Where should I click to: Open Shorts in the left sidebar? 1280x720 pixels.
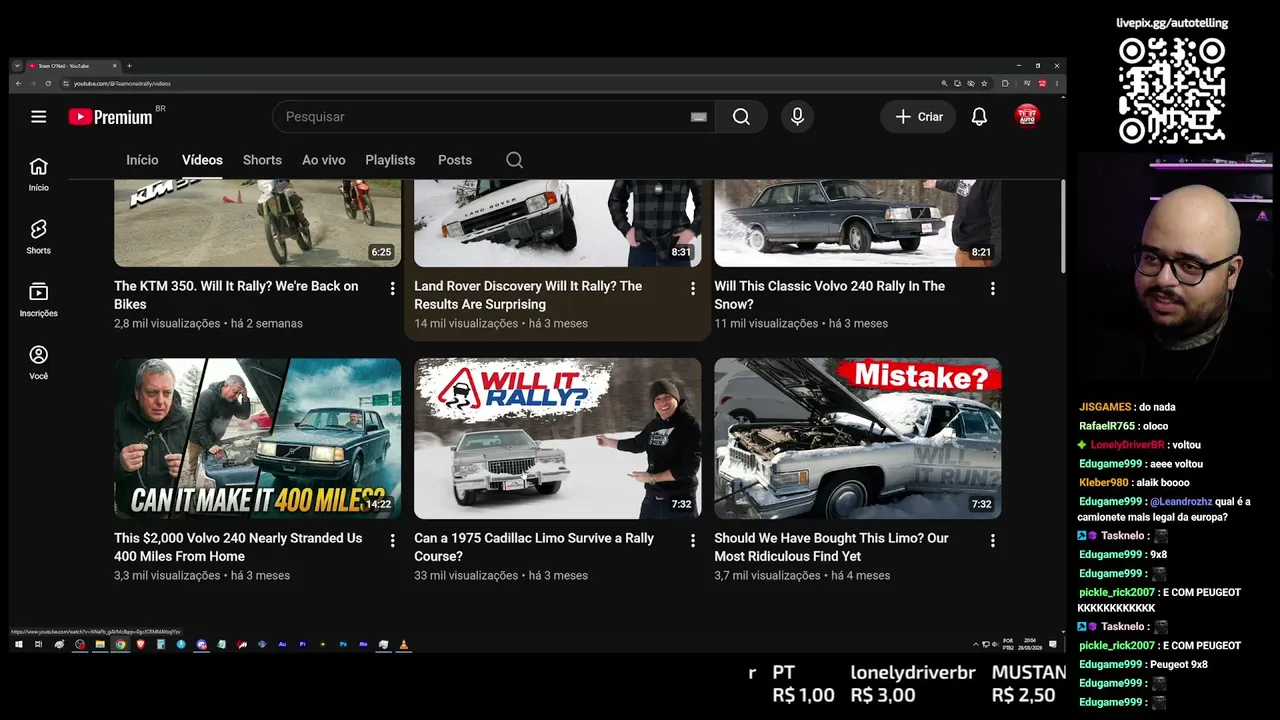[x=38, y=237]
